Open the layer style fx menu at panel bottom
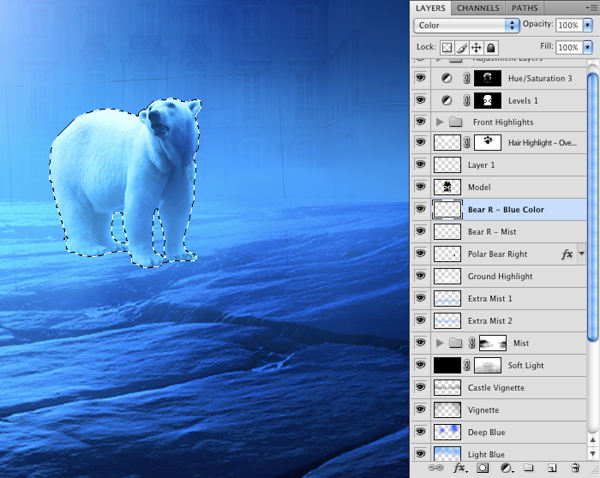Viewport: 600px width, 478px height. click(460, 468)
